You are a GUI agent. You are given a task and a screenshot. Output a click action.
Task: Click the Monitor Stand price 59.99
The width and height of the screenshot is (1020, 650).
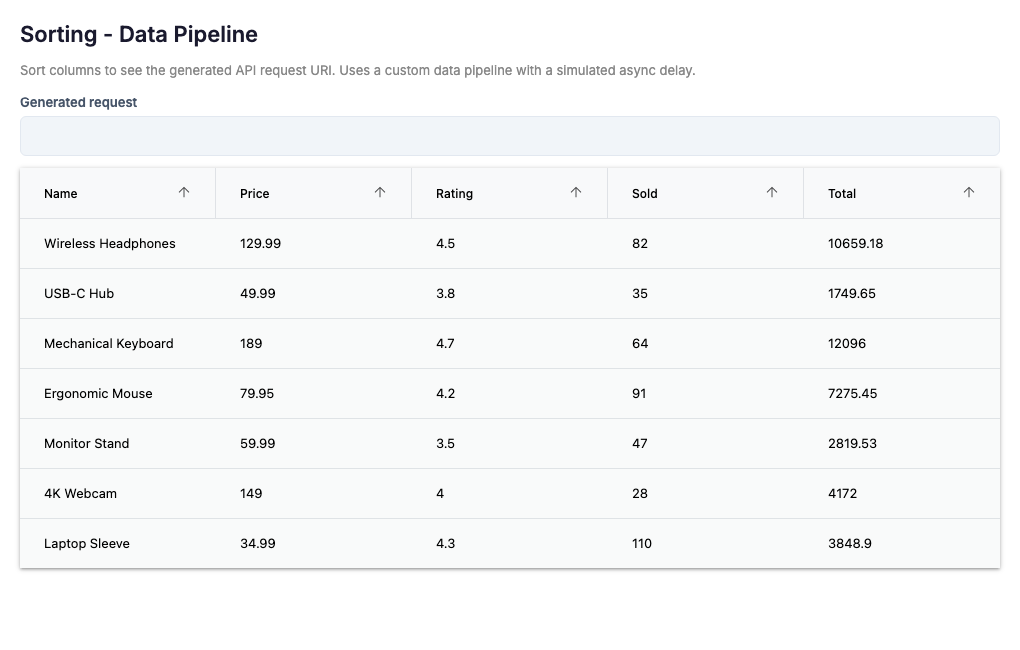click(258, 444)
